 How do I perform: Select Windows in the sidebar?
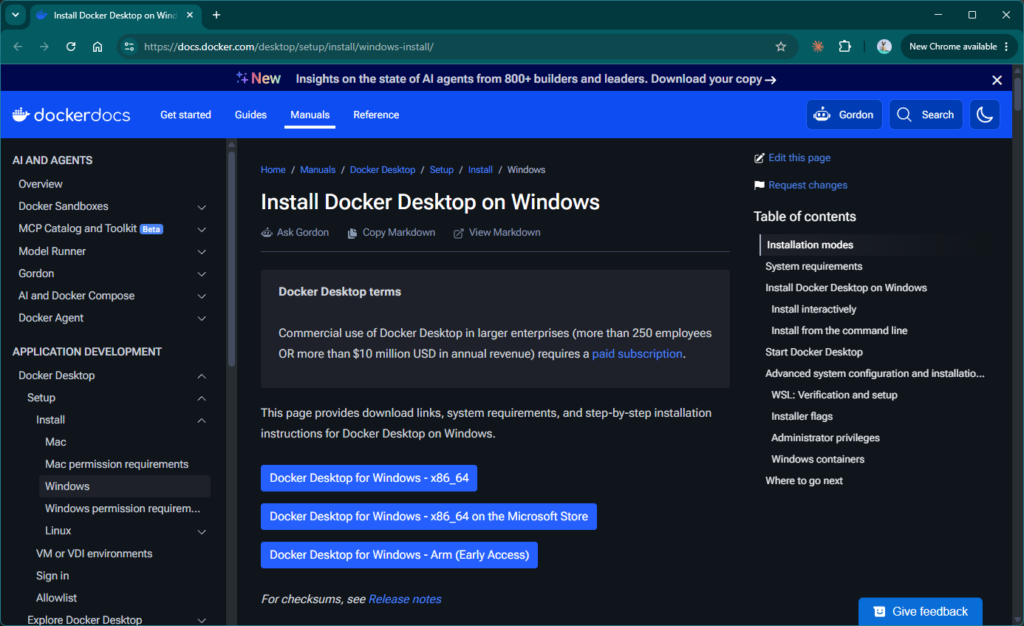125,486
